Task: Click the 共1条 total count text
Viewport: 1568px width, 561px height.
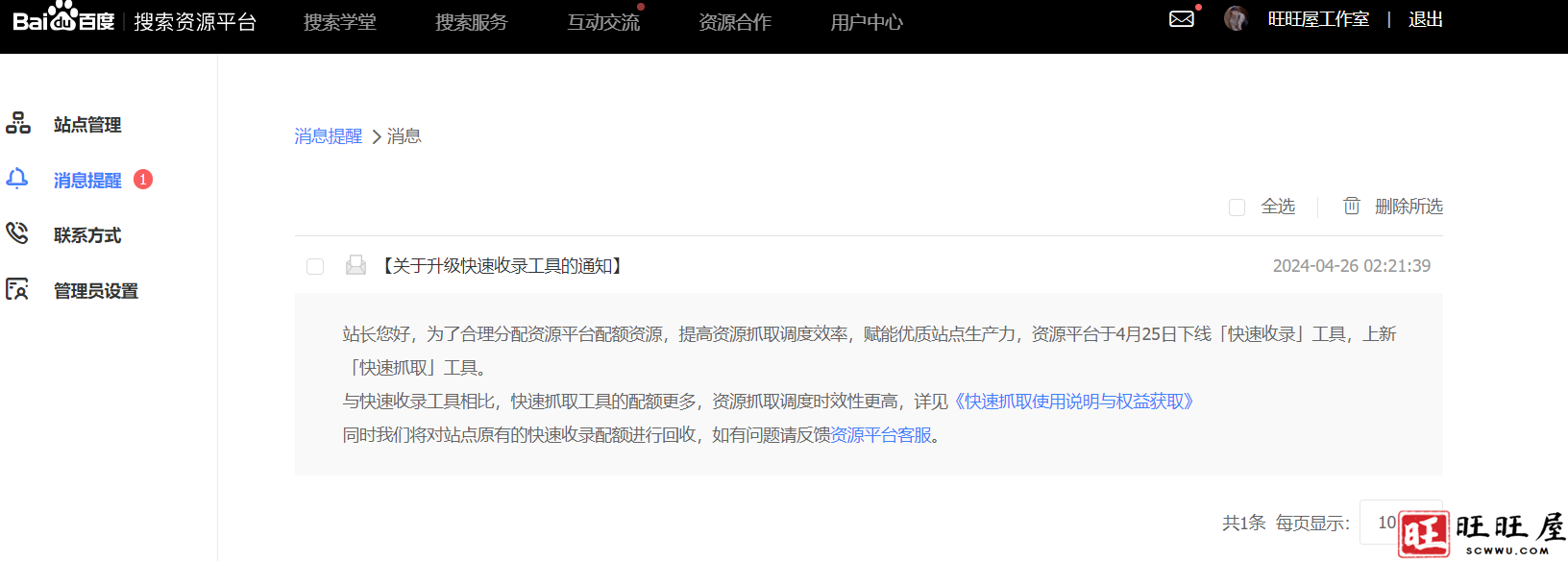Action: [x=1244, y=523]
